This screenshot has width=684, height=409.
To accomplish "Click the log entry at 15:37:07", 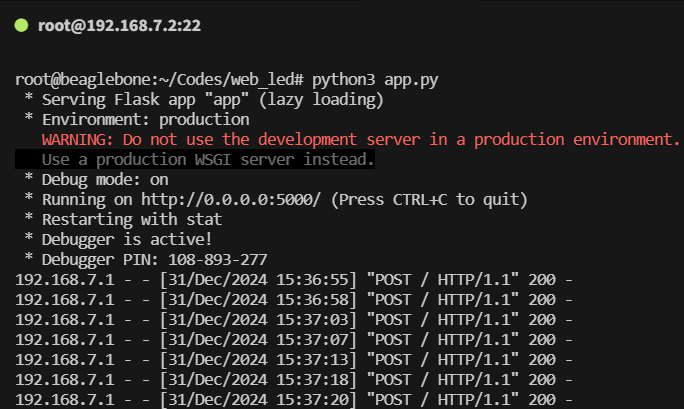I will click(x=294, y=340).
